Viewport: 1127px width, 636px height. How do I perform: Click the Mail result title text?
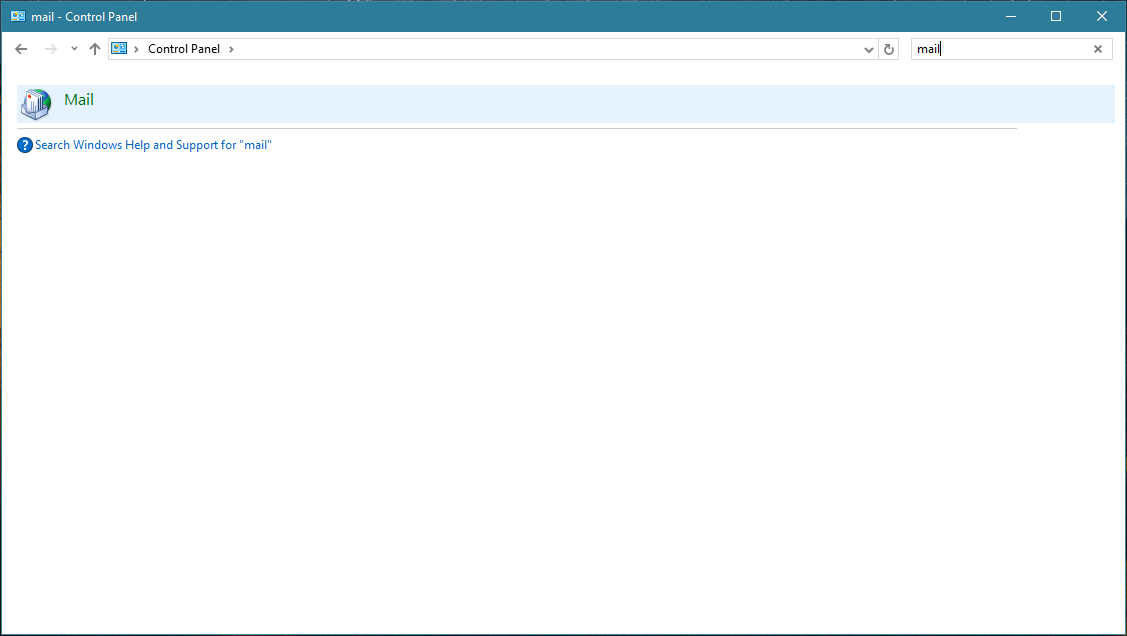[x=79, y=100]
